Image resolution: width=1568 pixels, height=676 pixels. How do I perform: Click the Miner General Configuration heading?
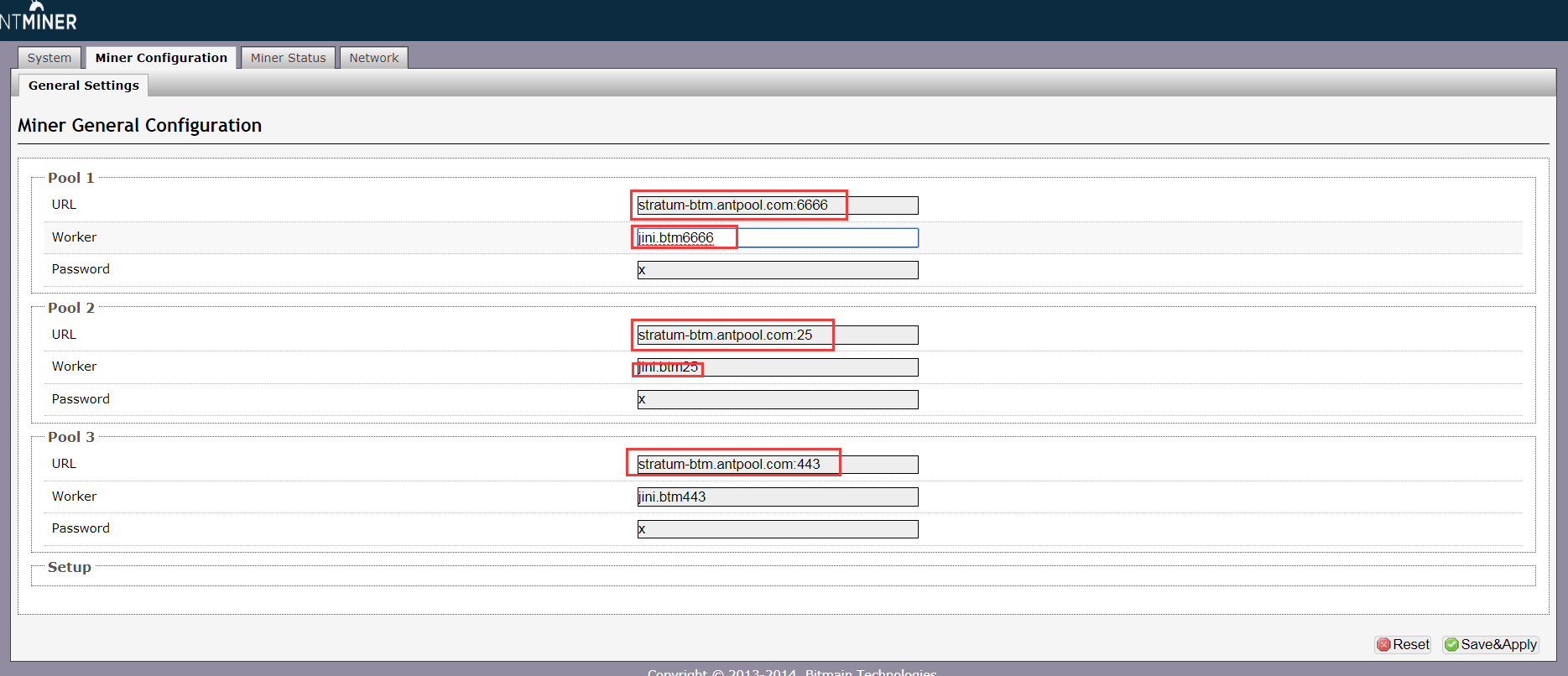pos(140,126)
